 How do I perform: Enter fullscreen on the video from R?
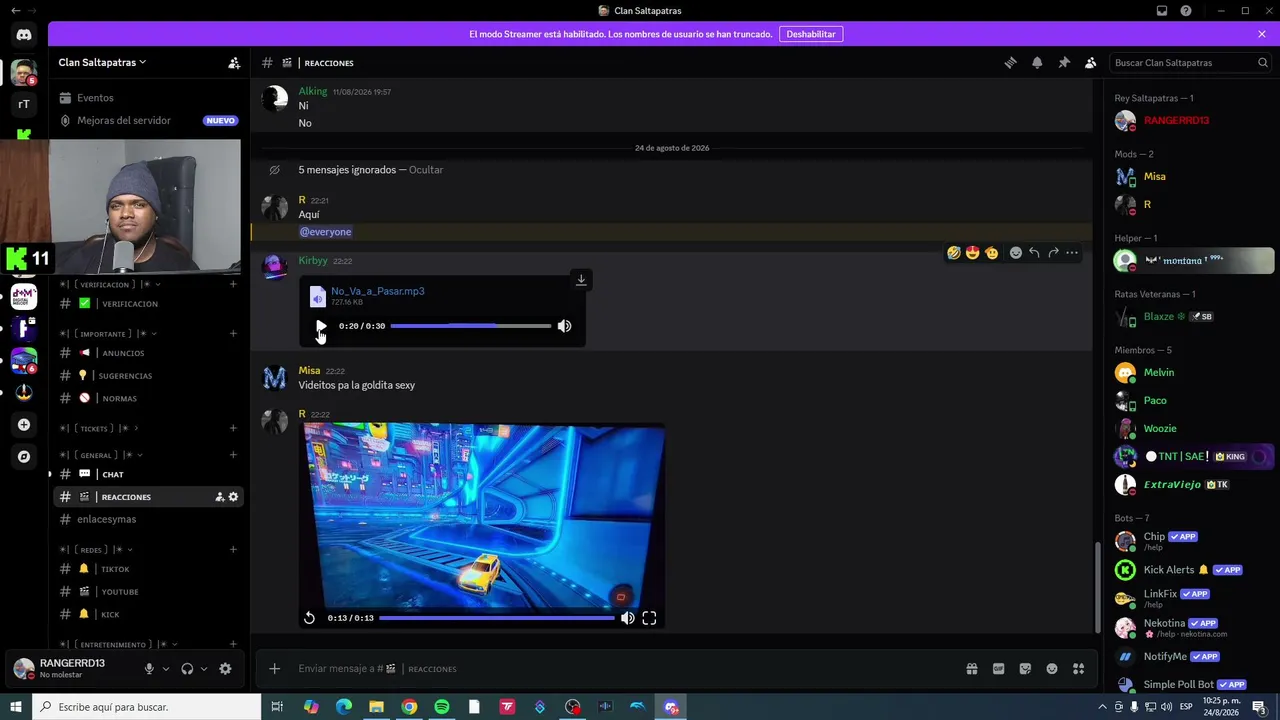[x=649, y=618]
